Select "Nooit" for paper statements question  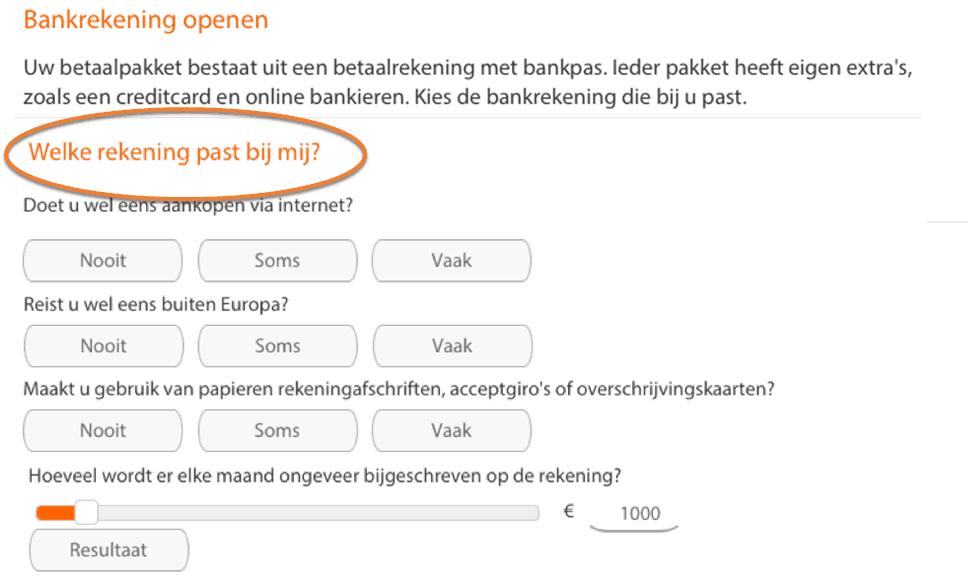pos(103,431)
